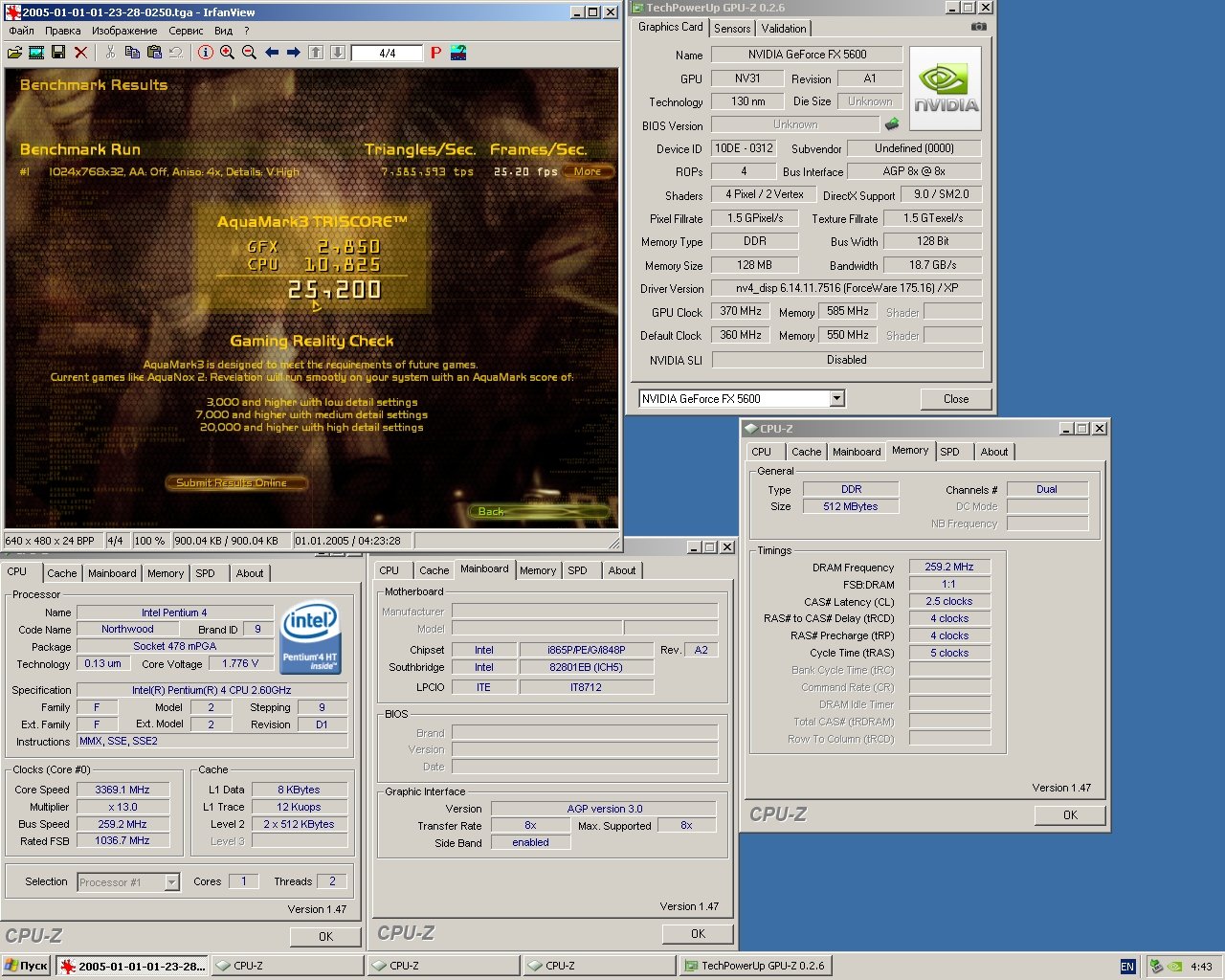Click DRAM Frequency value 259.2 MHz
Screen dimensions: 1225x980
click(x=949, y=567)
